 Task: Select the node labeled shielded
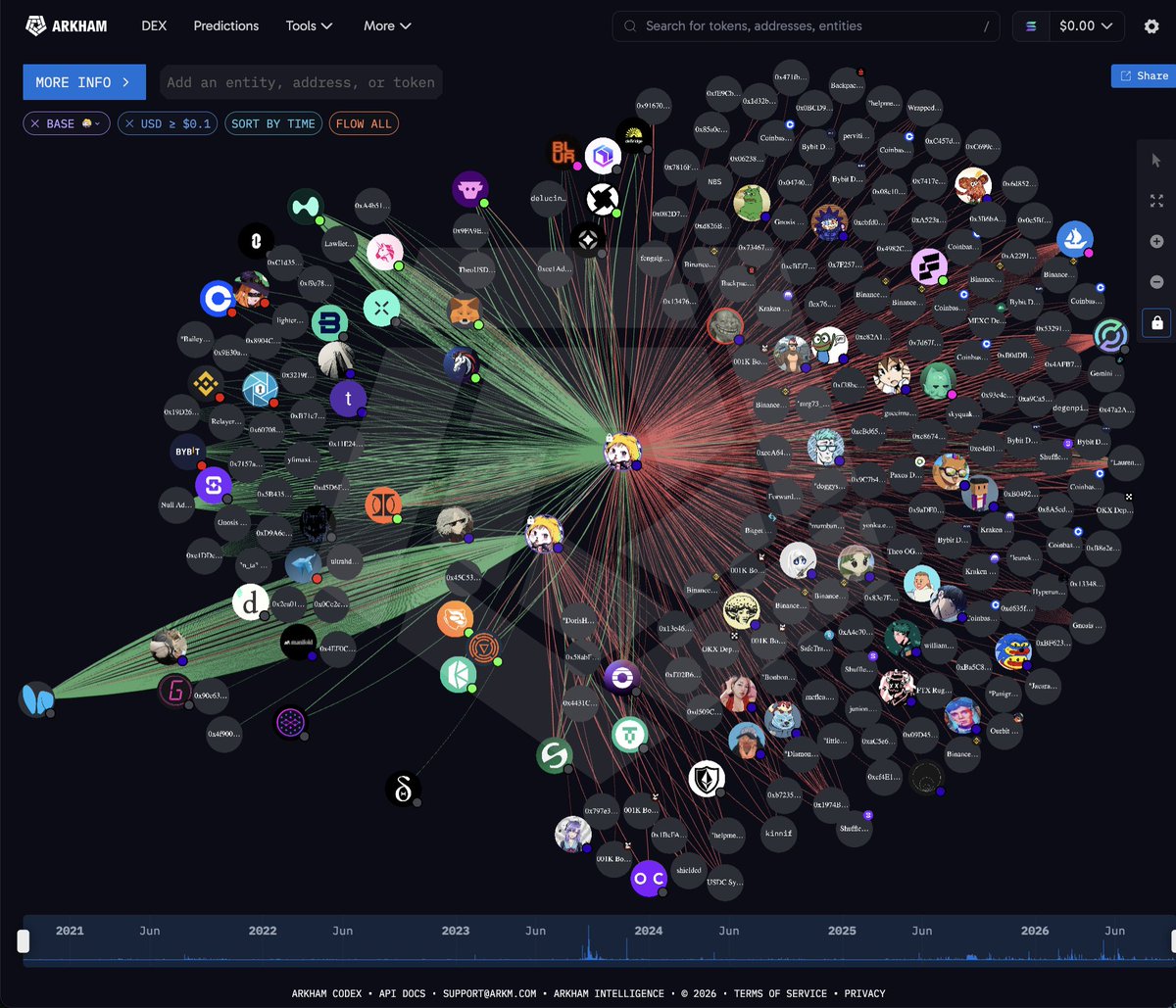pyautogui.click(x=689, y=870)
